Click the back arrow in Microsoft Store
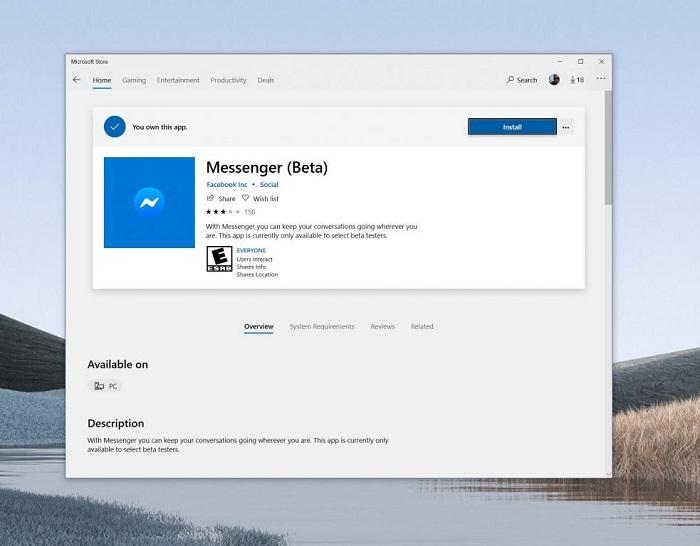Viewport: 700px width, 546px height. coord(77,80)
